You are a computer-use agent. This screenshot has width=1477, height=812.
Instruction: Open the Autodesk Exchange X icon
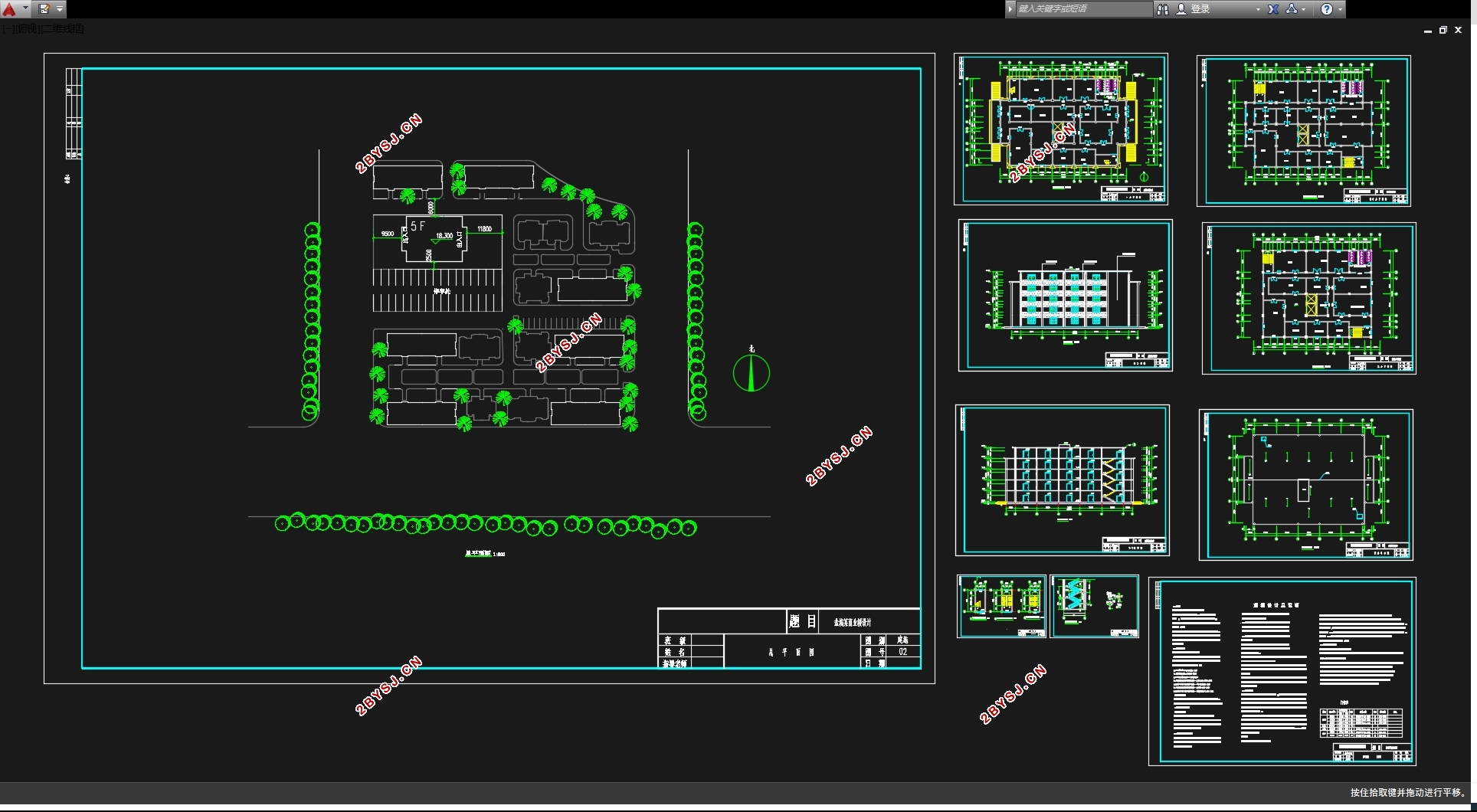coord(1273,9)
